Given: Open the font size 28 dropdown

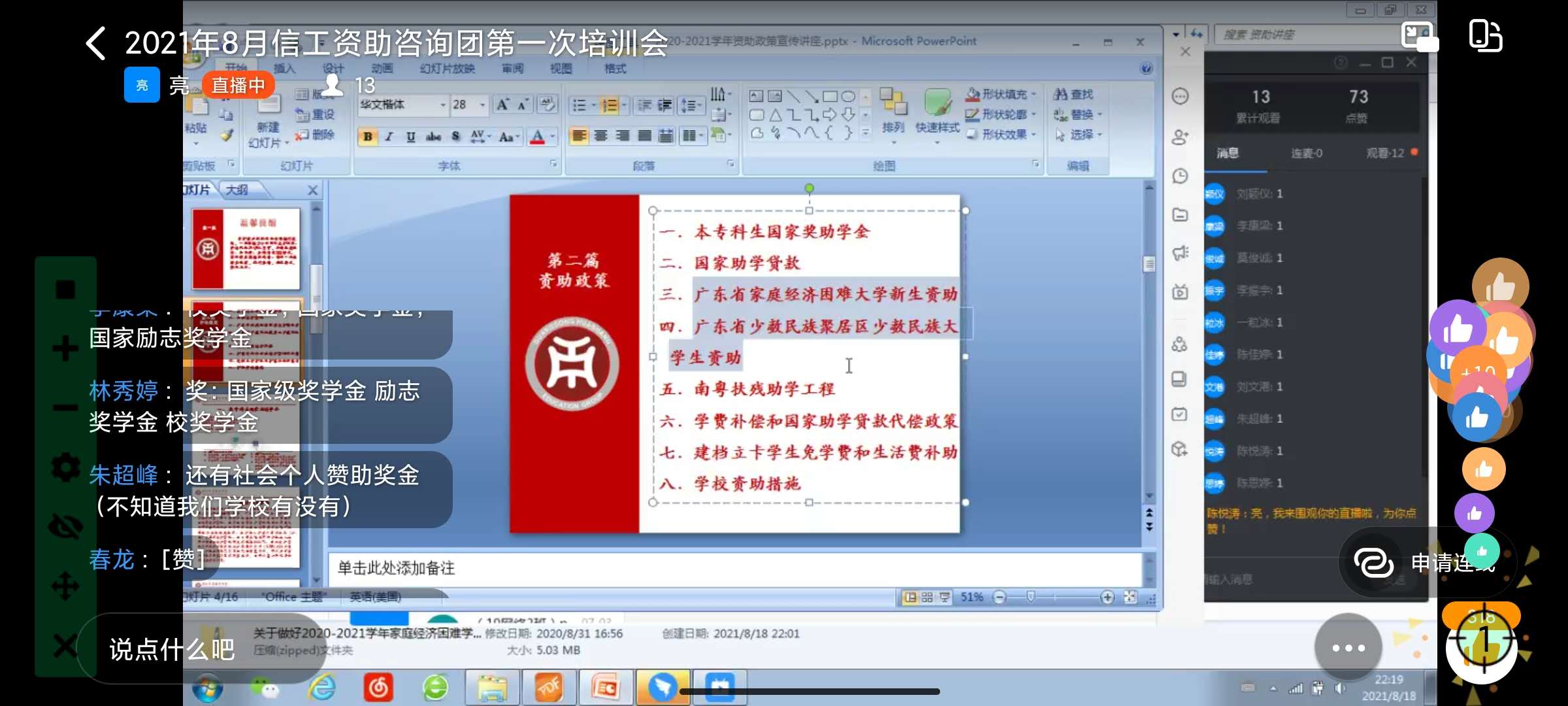Looking at the screenshot, I should coord(483,105).
